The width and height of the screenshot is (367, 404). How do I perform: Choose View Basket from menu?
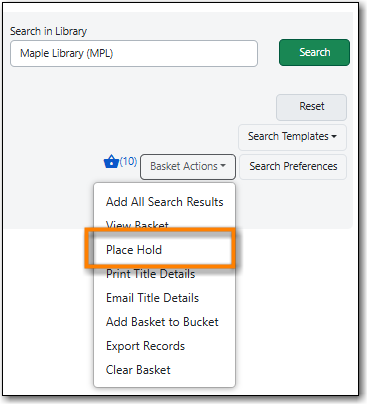tap(137, 225)
